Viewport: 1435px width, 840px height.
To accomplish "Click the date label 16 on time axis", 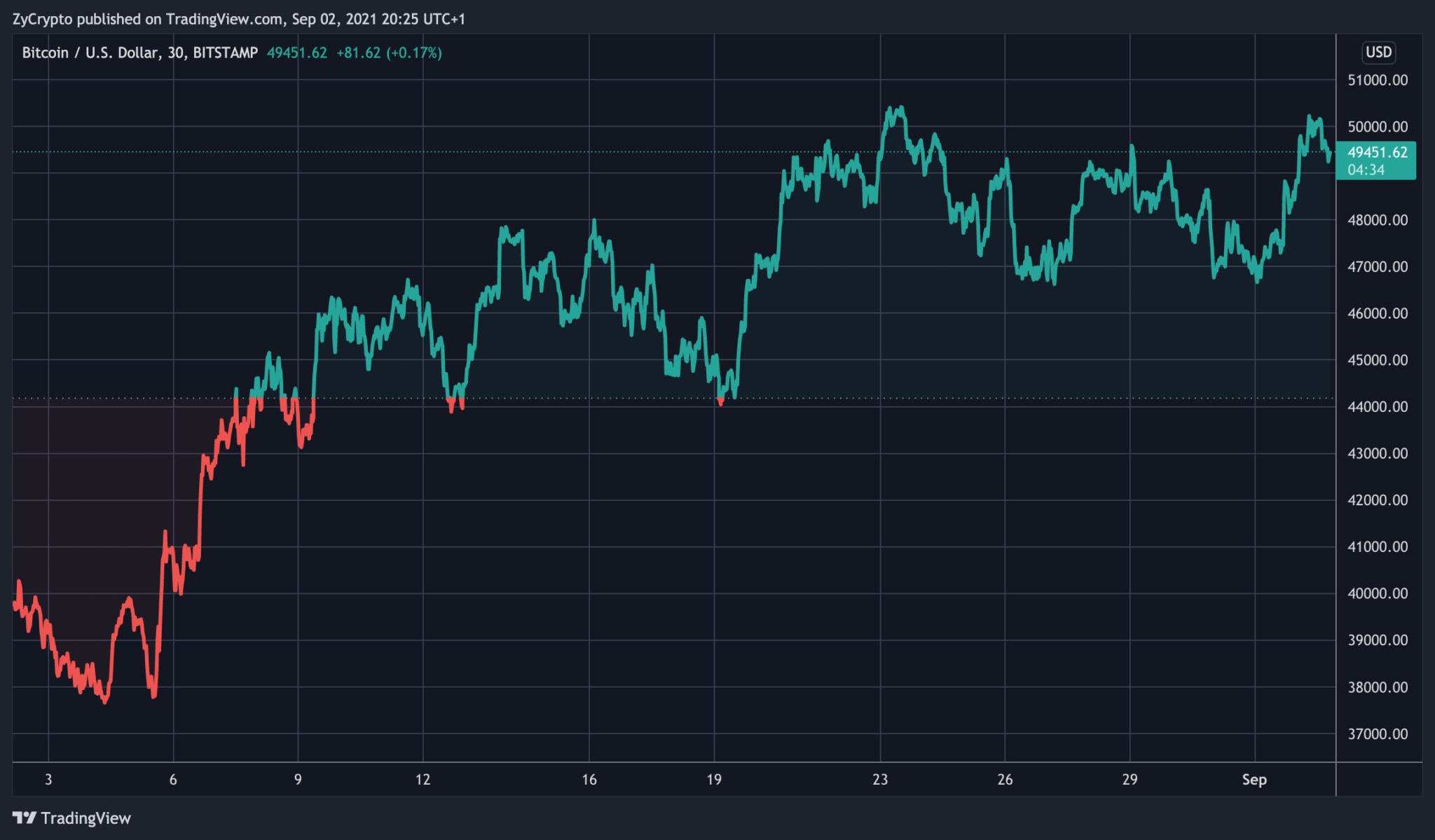I will 589,779.
